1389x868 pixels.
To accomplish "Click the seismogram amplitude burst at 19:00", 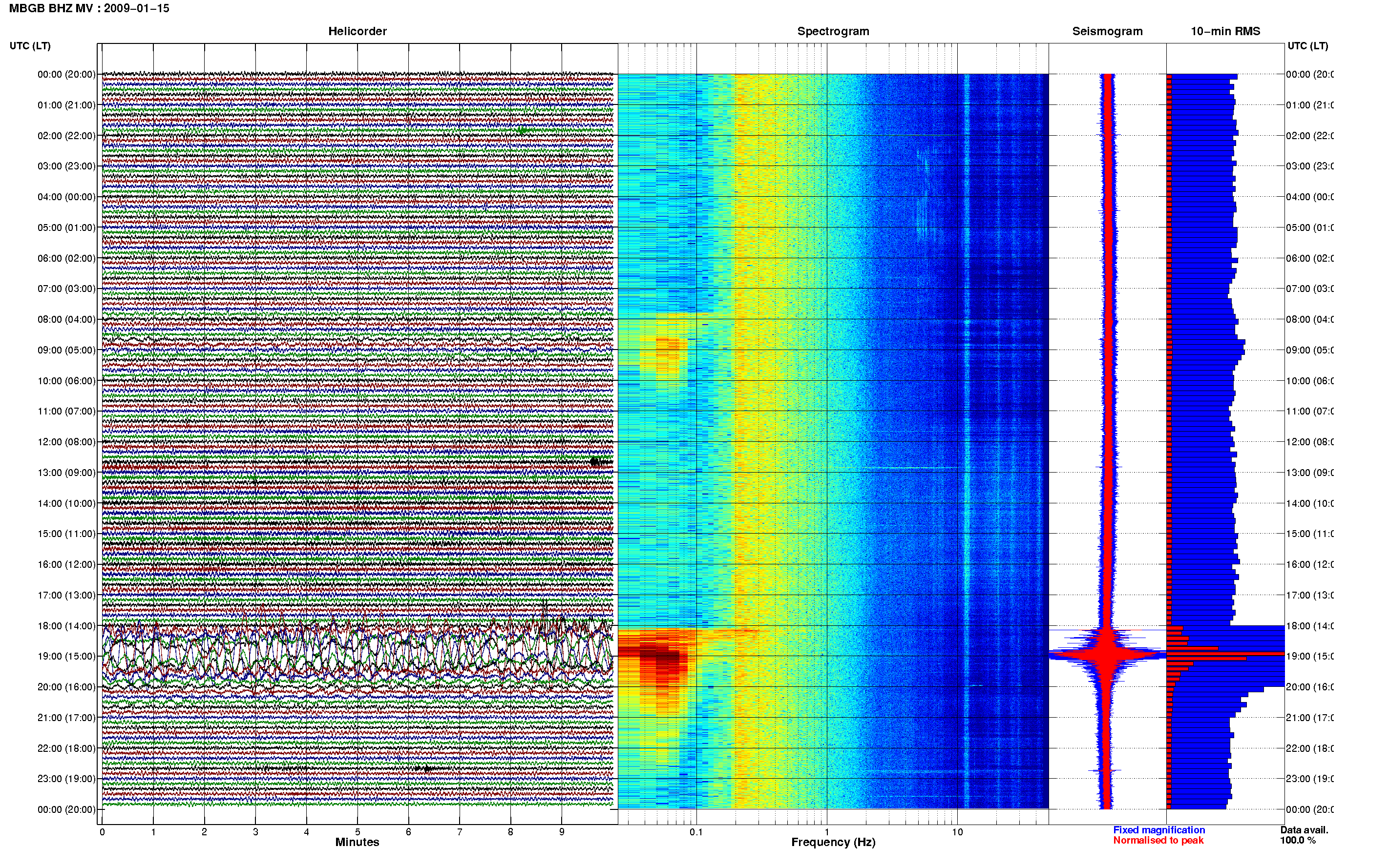I will tap(1107, 654).
